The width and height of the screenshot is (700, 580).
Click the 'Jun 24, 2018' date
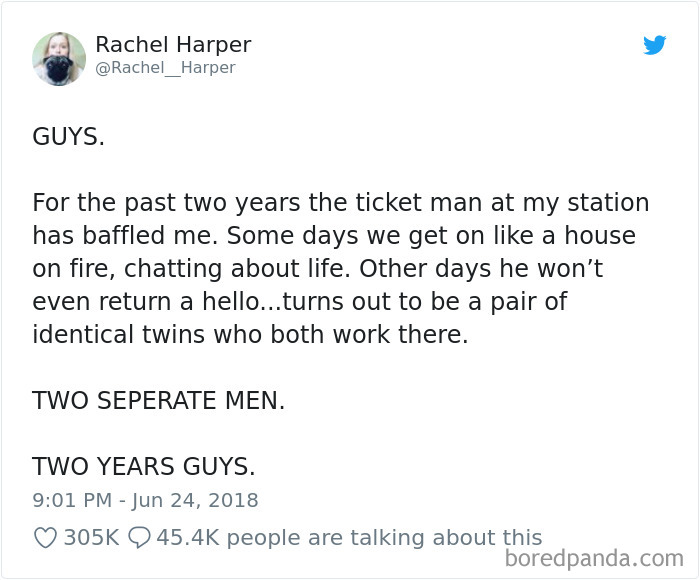(x=195, y=501)
